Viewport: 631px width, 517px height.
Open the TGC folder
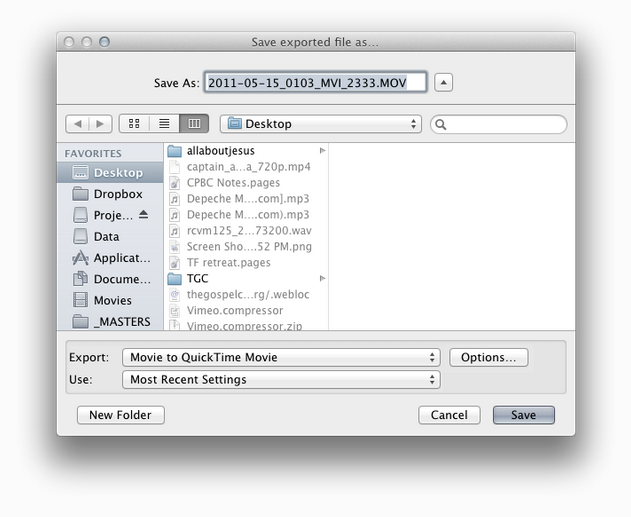246,278
